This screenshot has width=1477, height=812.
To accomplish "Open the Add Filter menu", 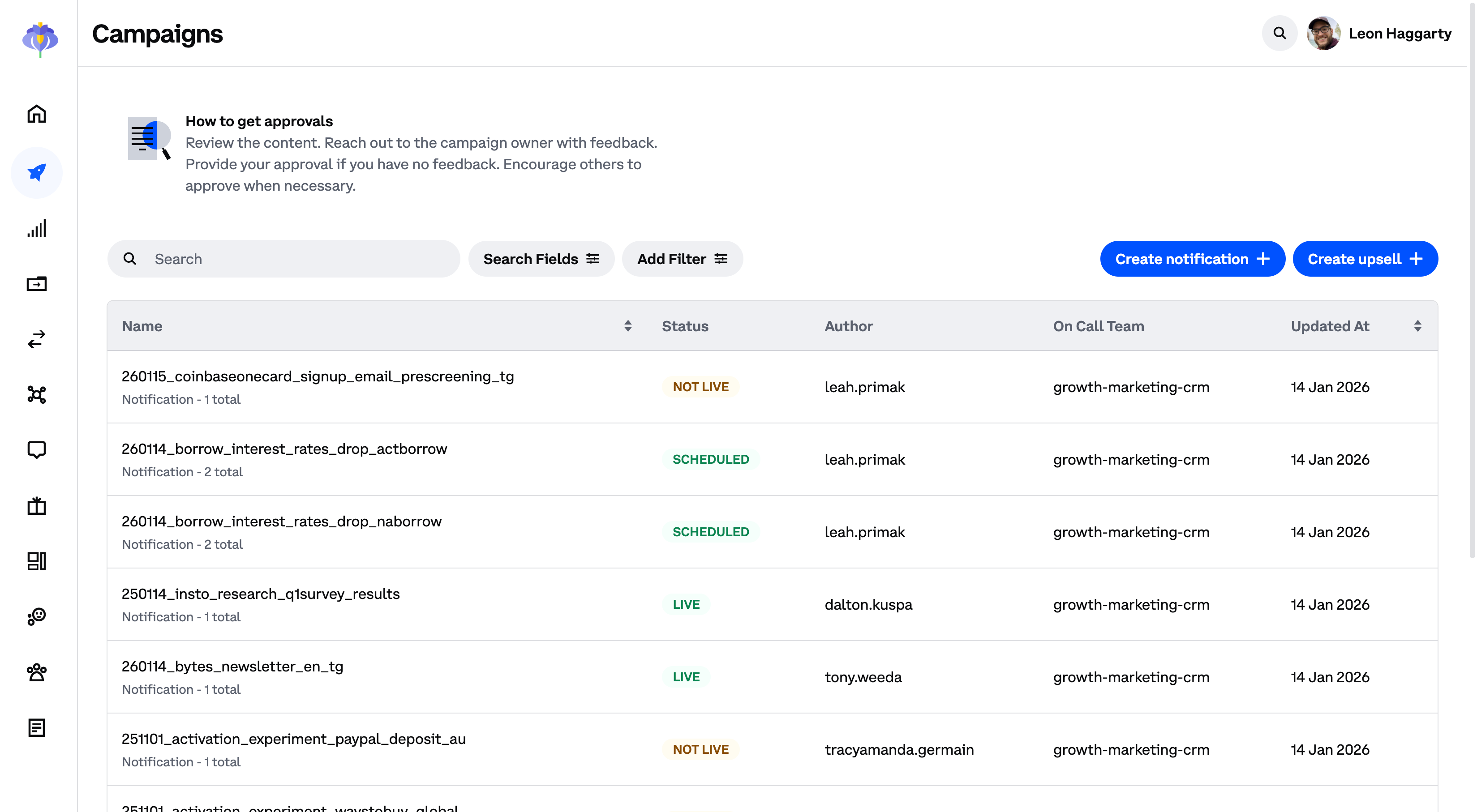I will pyautogui.click(x=683, y=259).
